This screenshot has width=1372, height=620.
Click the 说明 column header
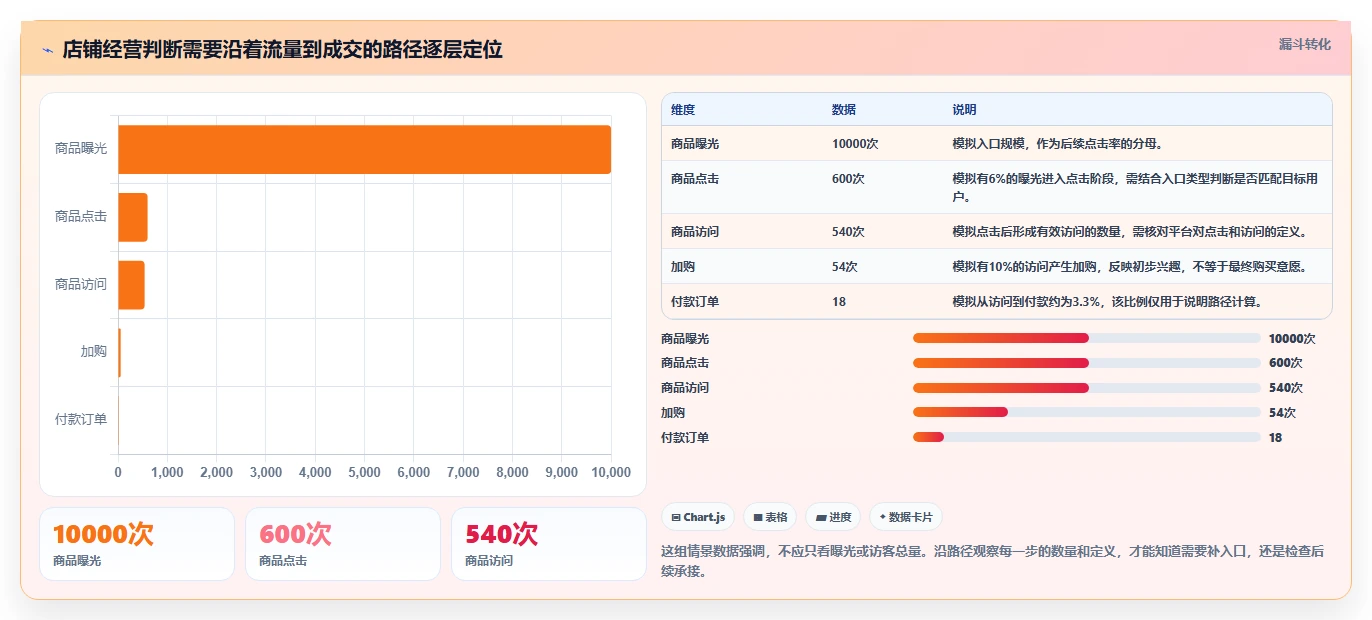pos(964,109)
